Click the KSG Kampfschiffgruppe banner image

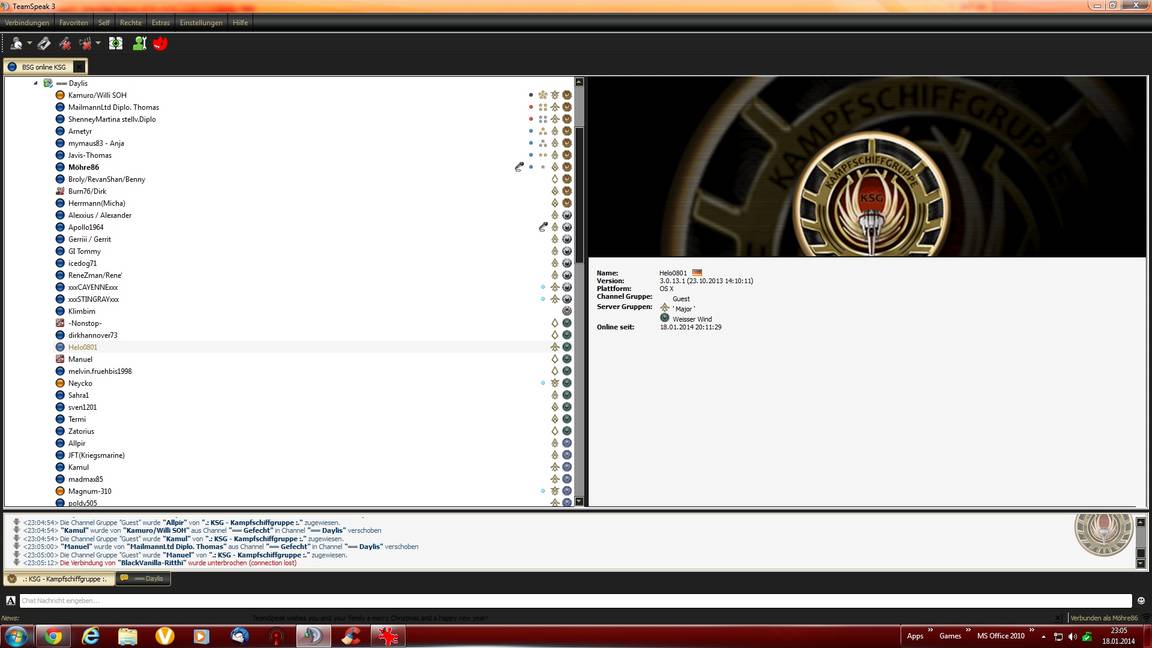click(867, 167)
